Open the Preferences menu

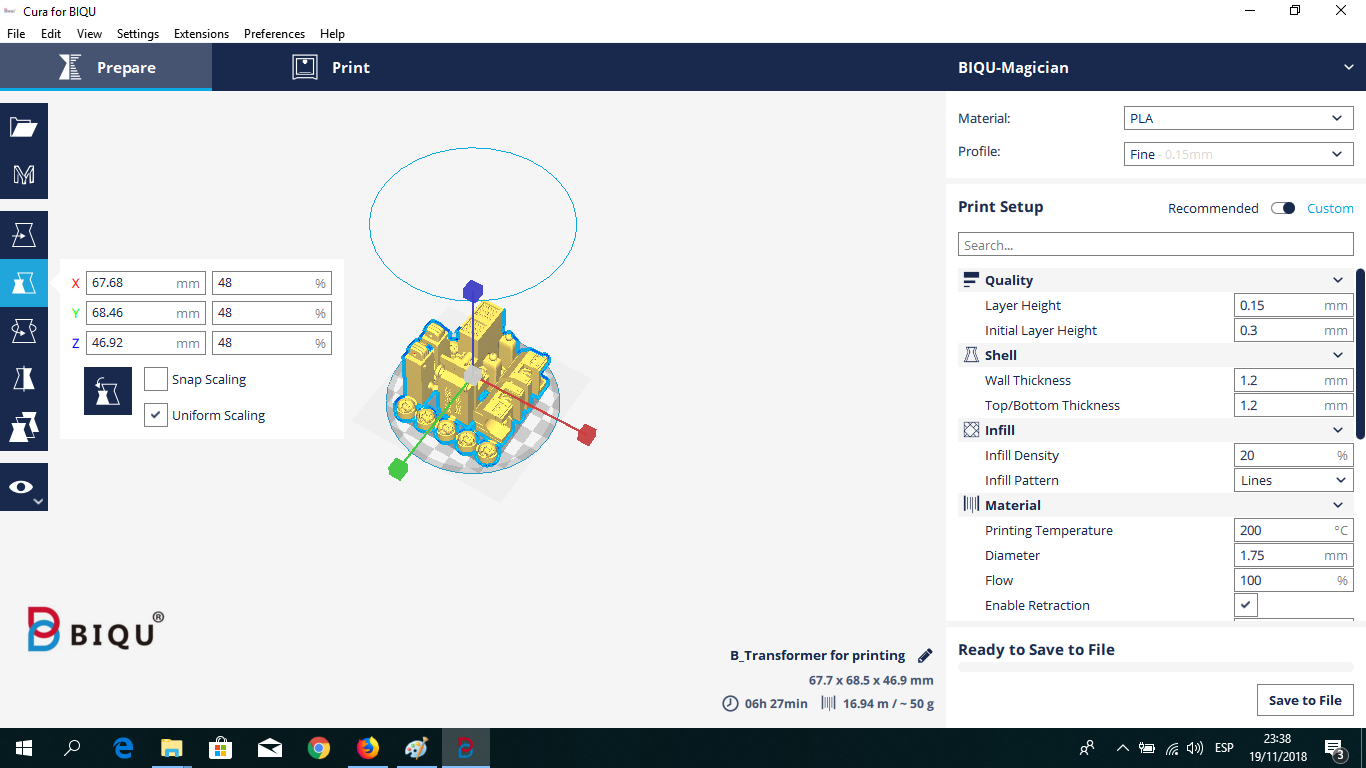pos(274,33)
